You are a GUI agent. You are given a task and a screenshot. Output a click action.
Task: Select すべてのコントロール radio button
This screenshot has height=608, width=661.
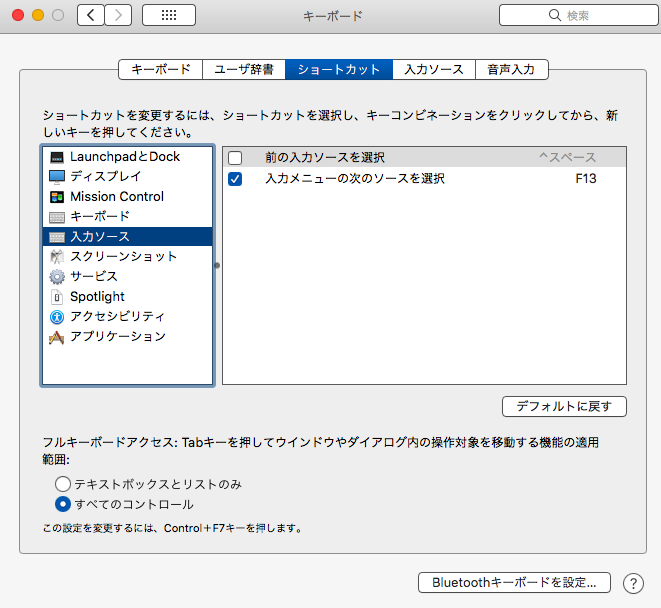point(63,504)
